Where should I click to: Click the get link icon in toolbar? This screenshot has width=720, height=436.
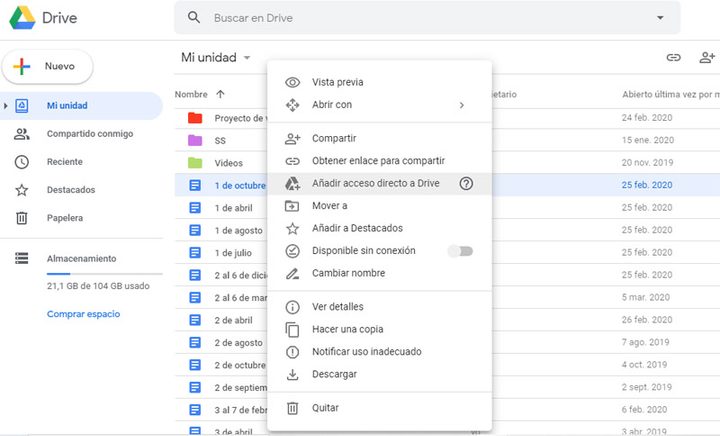pos(673,57)
